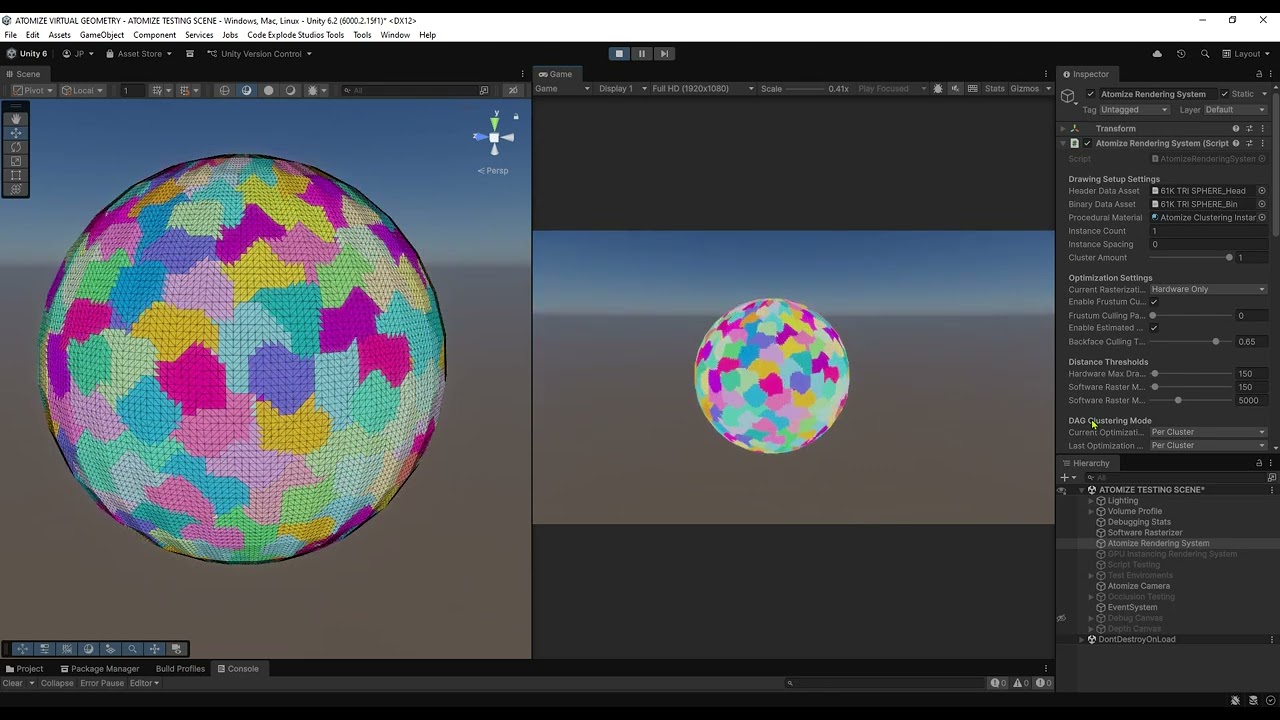This screenshot has width=1280, height=720.
Task: Disable Atomize Rendering System script checkbox
Action: tap(1088, 143)
